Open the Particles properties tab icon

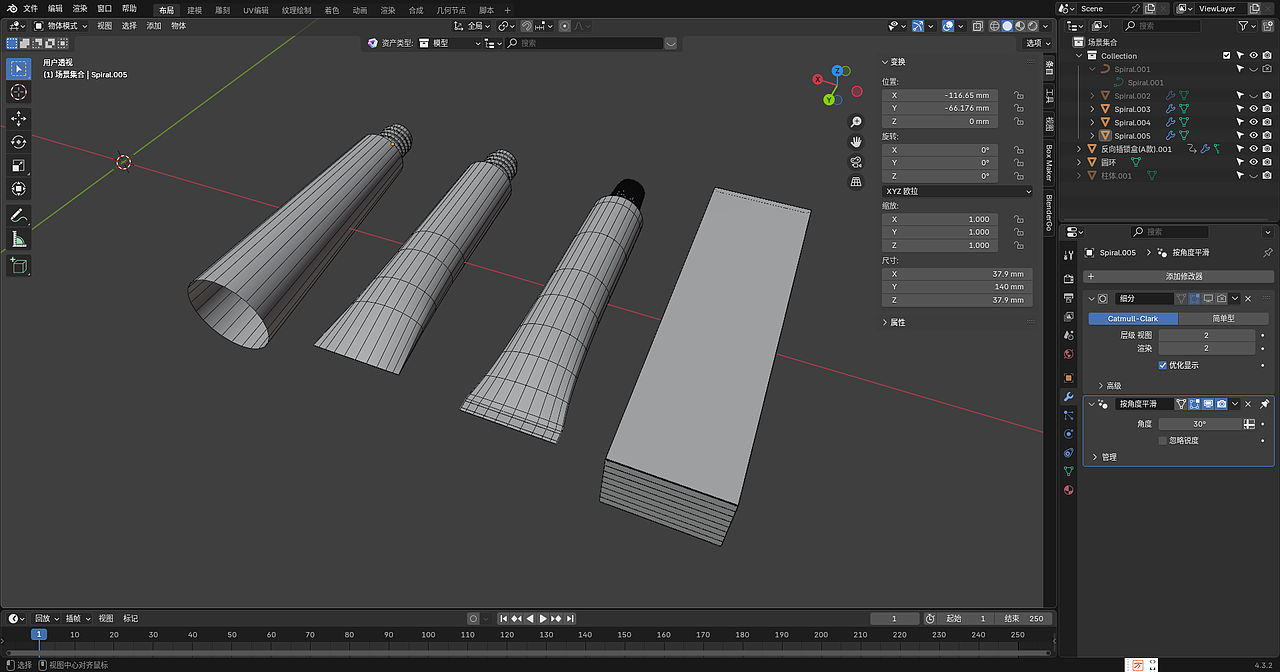[x=1068, y=415]
